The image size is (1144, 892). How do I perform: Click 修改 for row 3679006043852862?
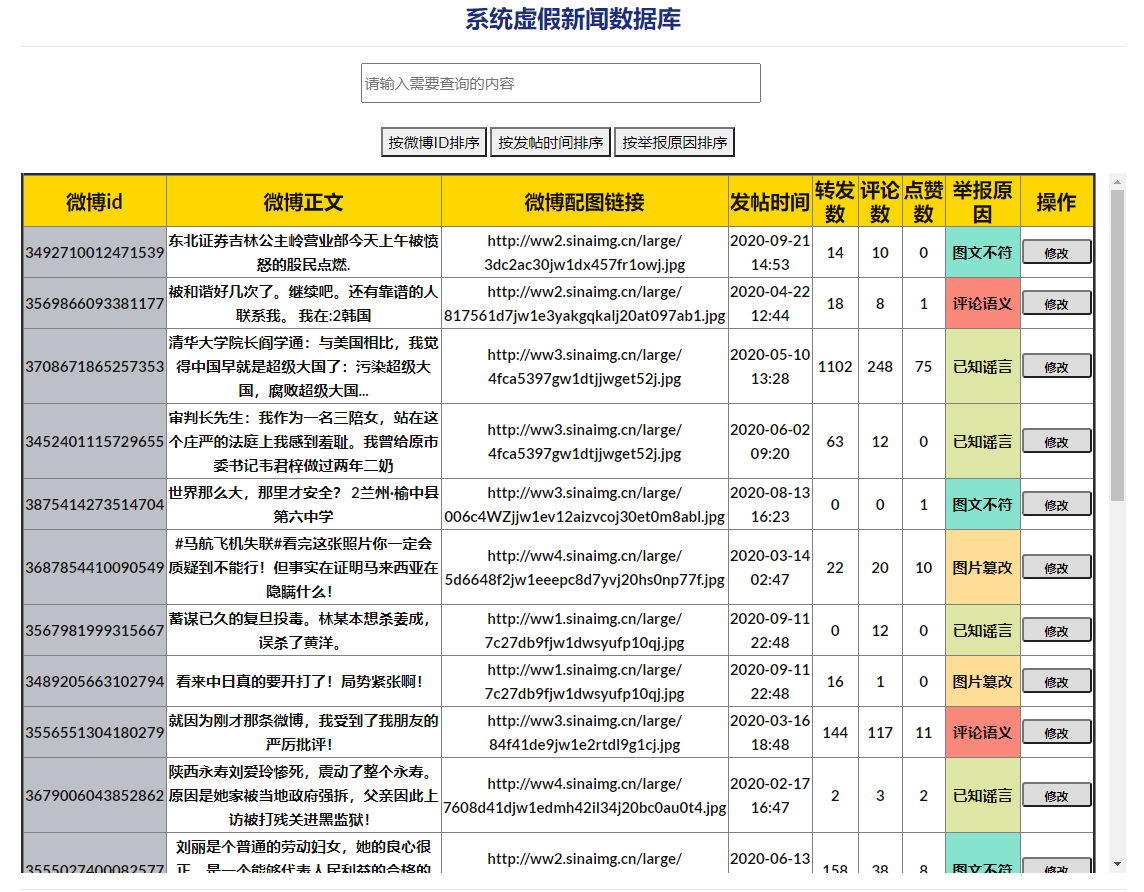pos(1056,795)
